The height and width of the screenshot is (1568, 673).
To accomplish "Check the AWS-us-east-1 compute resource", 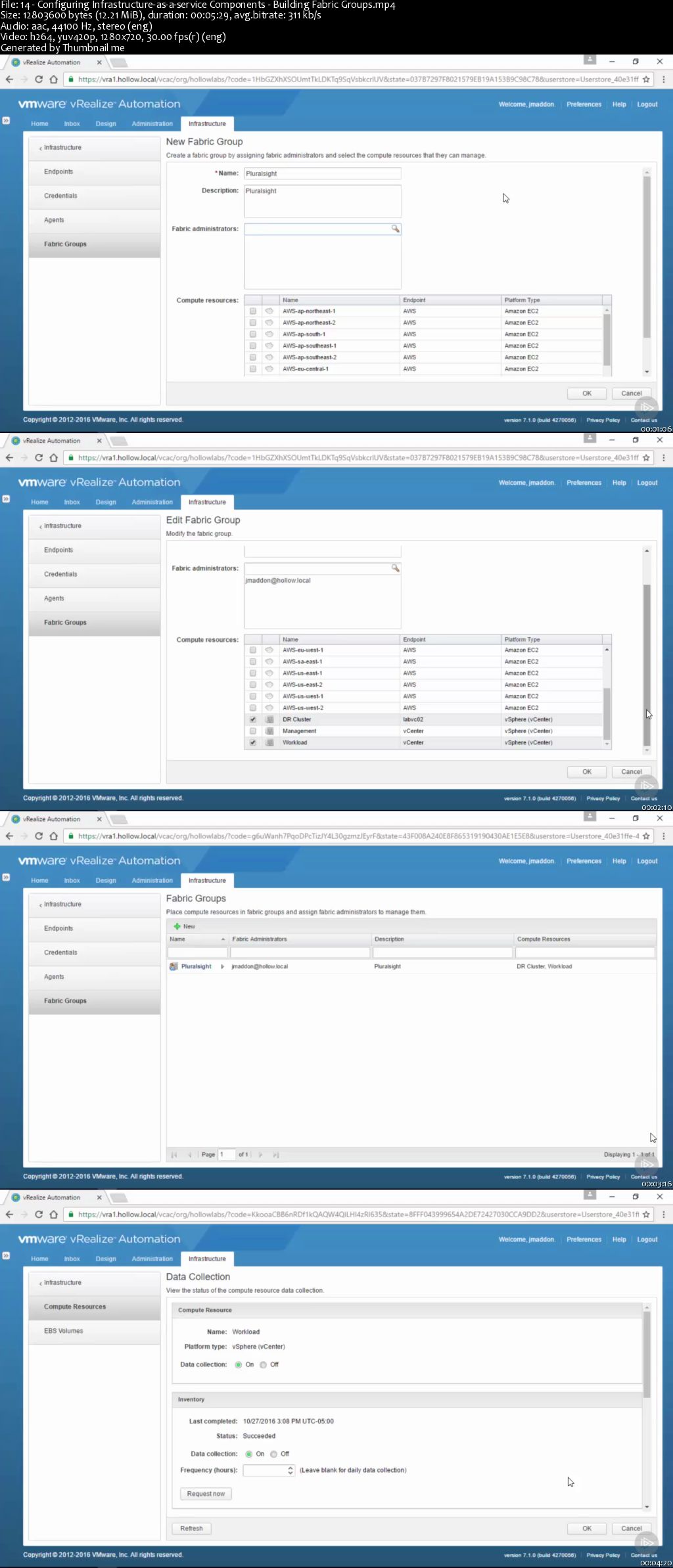I will tap(253, 673).
